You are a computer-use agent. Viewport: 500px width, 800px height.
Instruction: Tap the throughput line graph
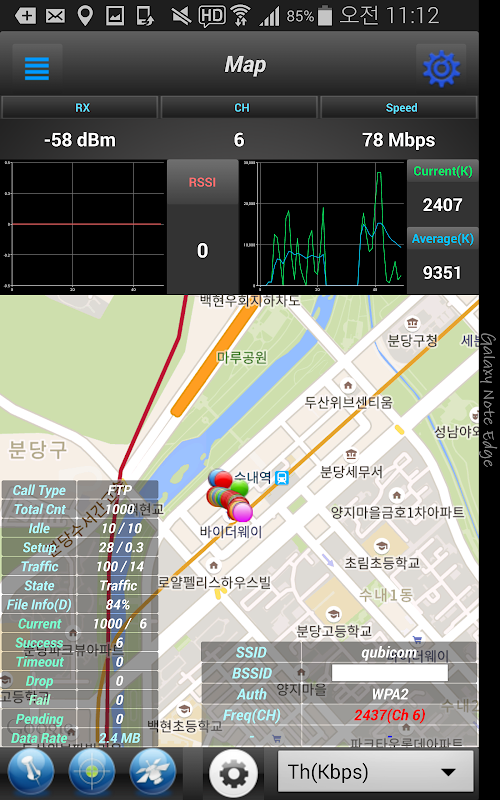pyautogui.click(x=323, y=227)
